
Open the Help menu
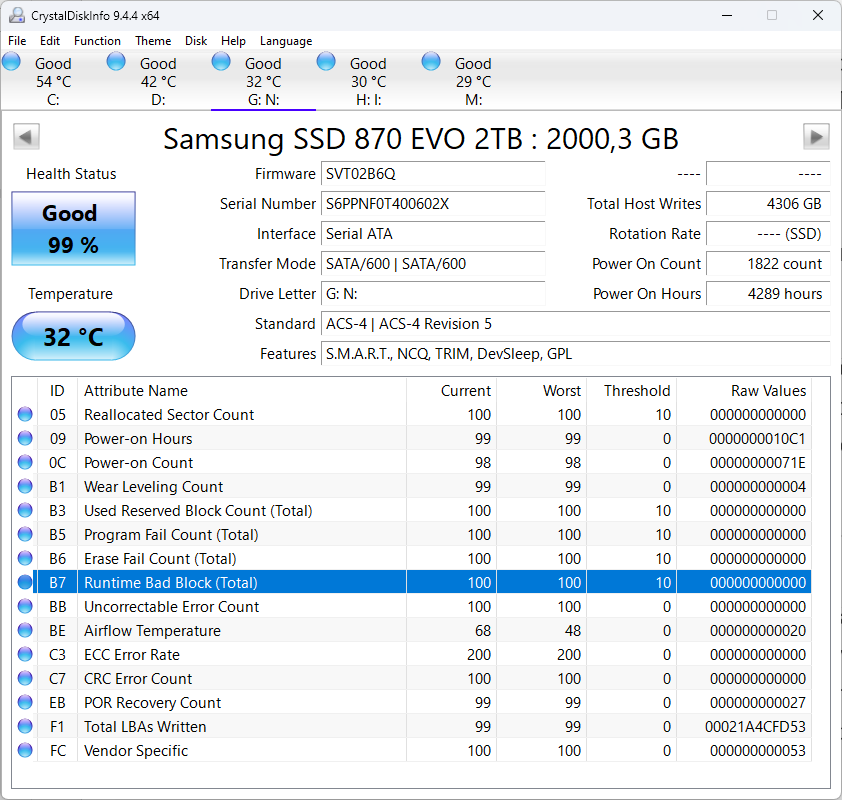click(x=233, y=41)
